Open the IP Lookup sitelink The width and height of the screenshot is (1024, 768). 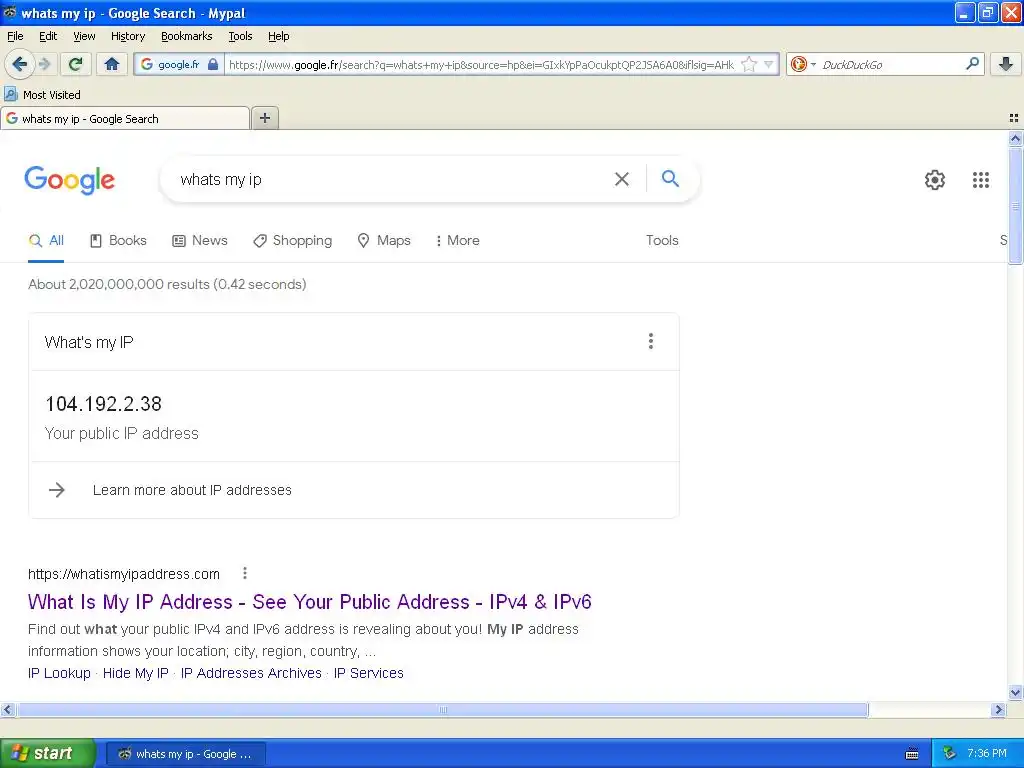pos(59,673)
